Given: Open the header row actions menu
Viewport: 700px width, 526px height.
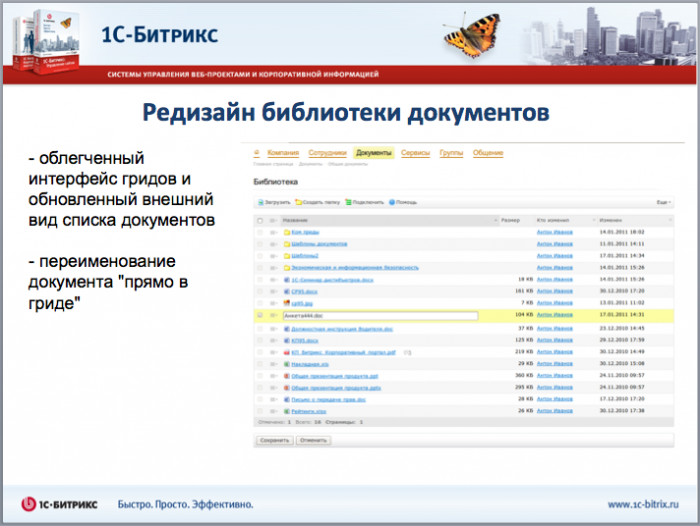Looking at the screenshot, I should pyautogui.click(x=273, y=221).
